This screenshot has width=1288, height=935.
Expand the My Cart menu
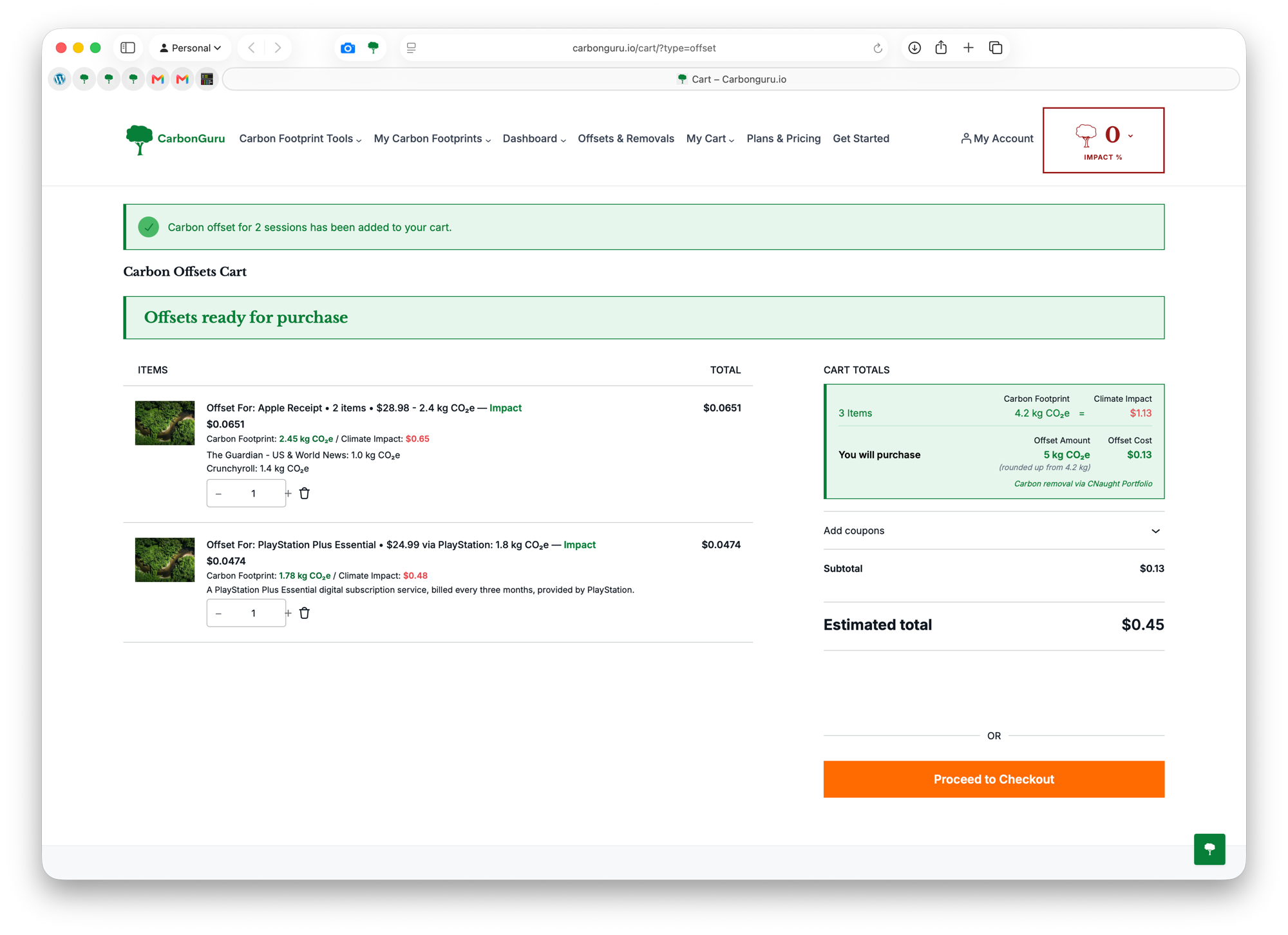click(710, 138)
